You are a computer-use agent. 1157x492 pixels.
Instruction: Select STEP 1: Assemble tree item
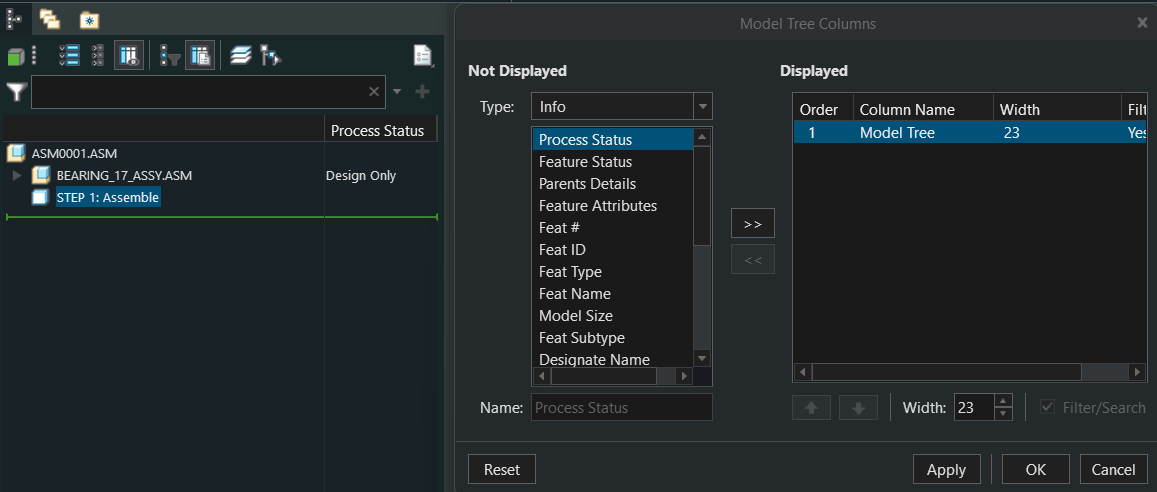click(x=108, y=198)
